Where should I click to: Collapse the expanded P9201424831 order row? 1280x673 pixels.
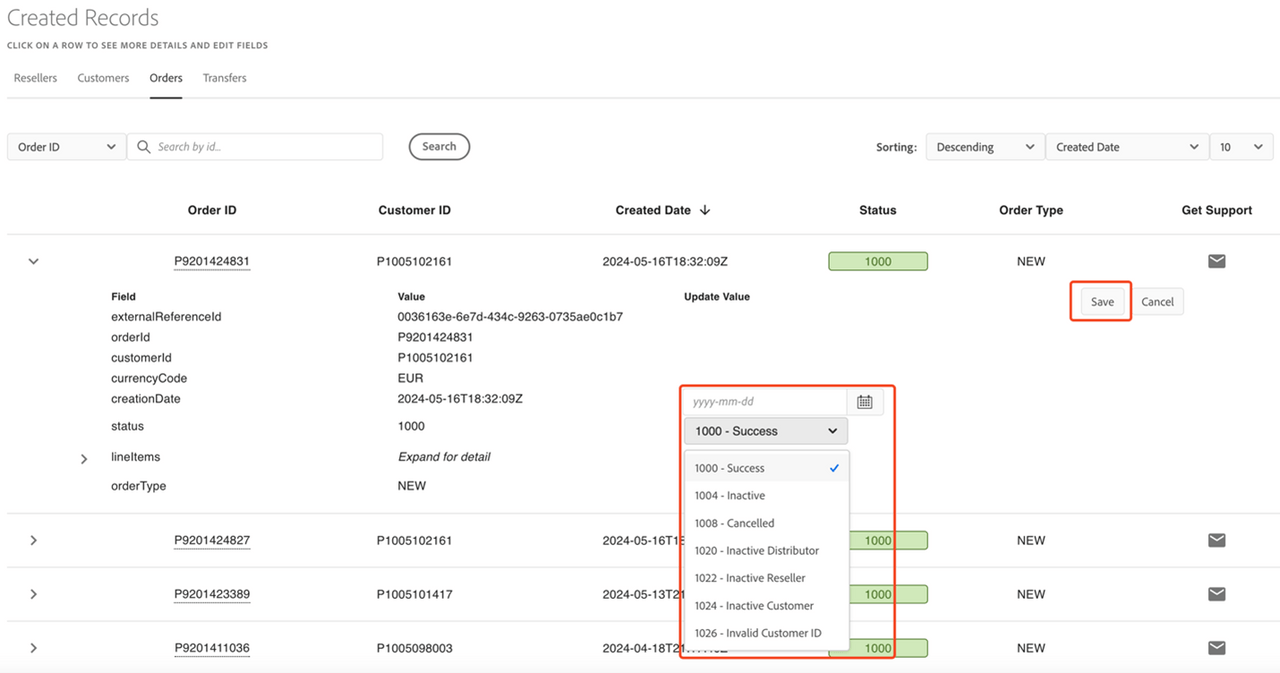point(33,261)
